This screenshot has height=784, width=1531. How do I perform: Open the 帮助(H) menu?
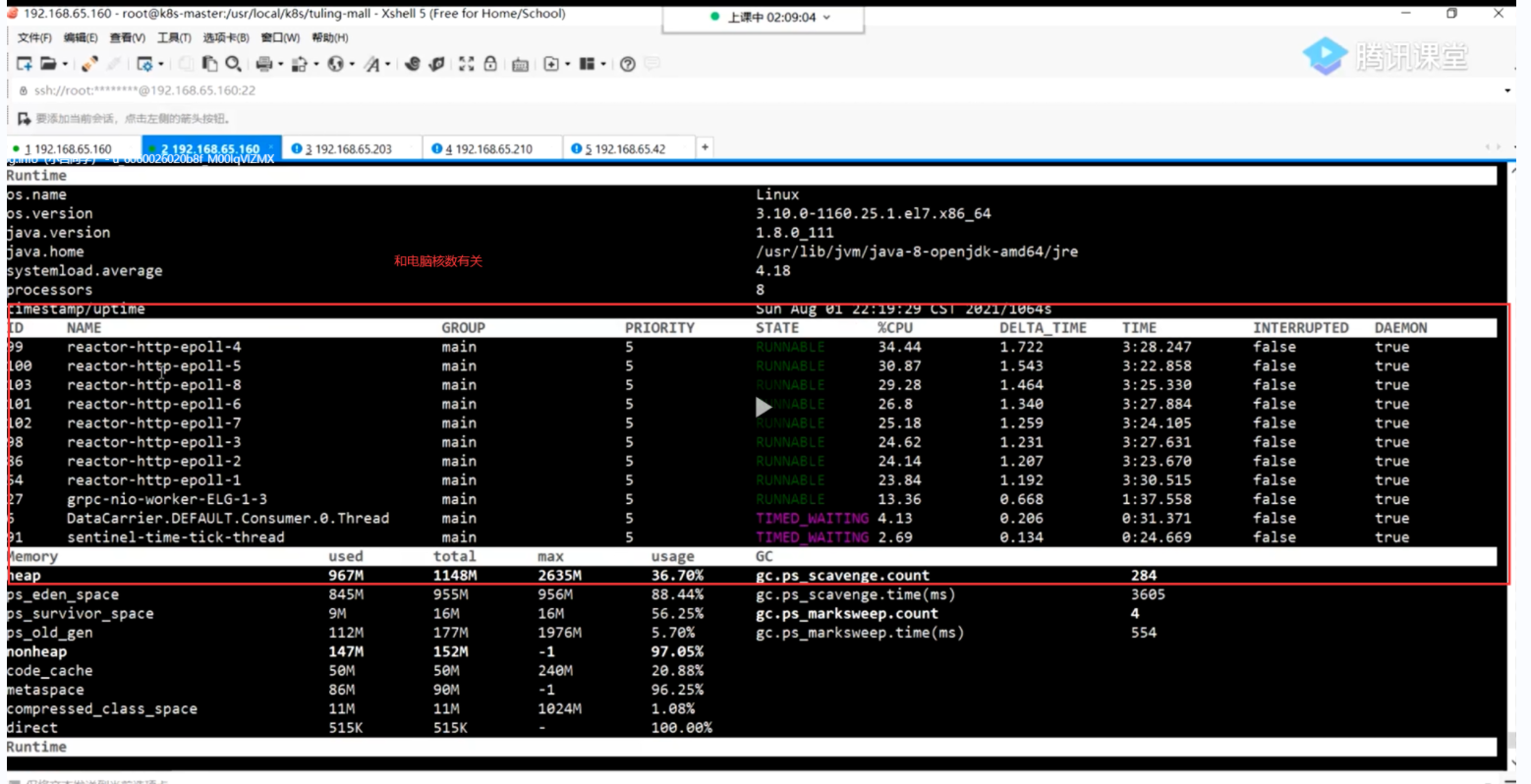(x=329, y=37)
